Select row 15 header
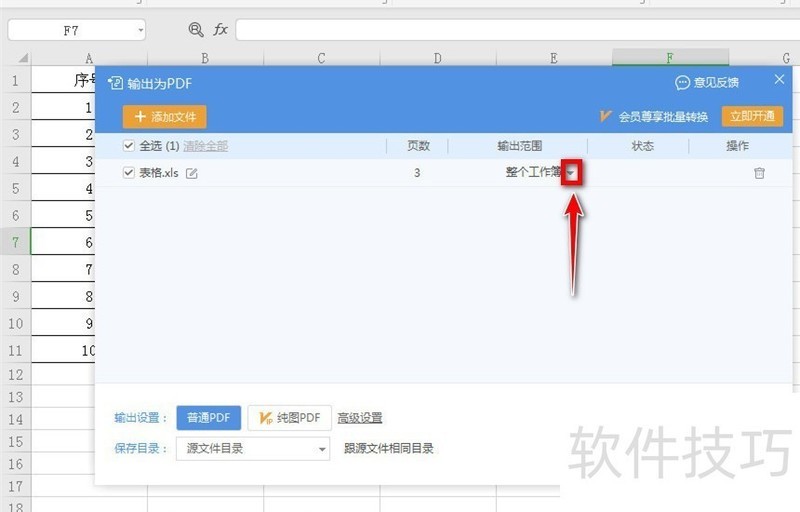 point(15,441)
